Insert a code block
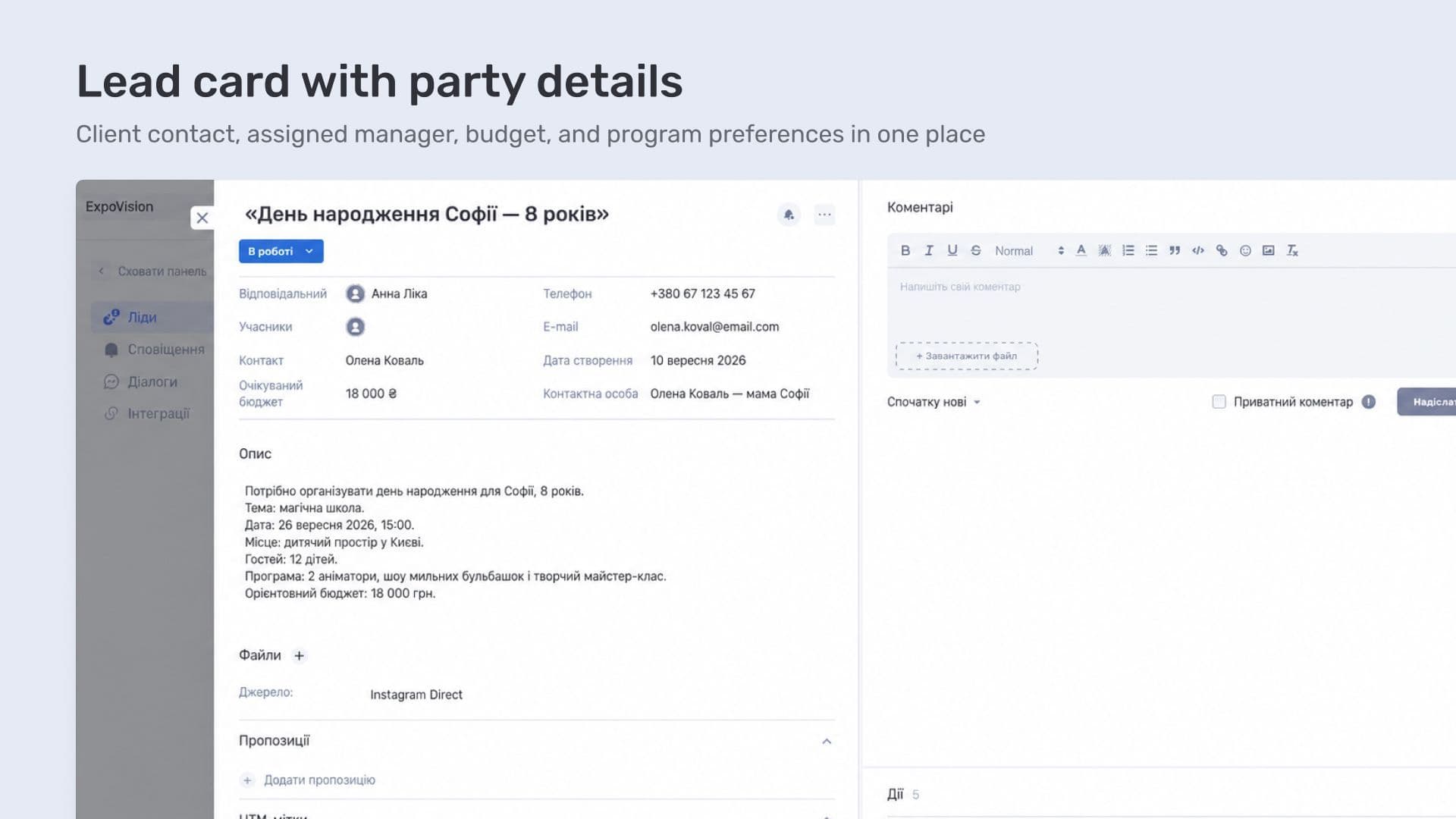 point(1198,250)
